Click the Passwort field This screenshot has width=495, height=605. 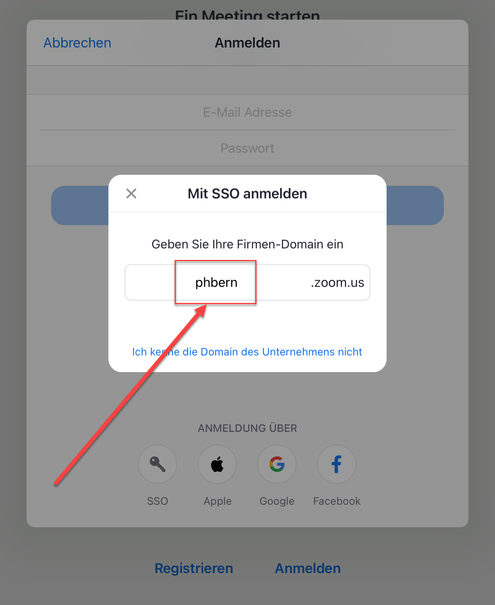coord(247,148)
